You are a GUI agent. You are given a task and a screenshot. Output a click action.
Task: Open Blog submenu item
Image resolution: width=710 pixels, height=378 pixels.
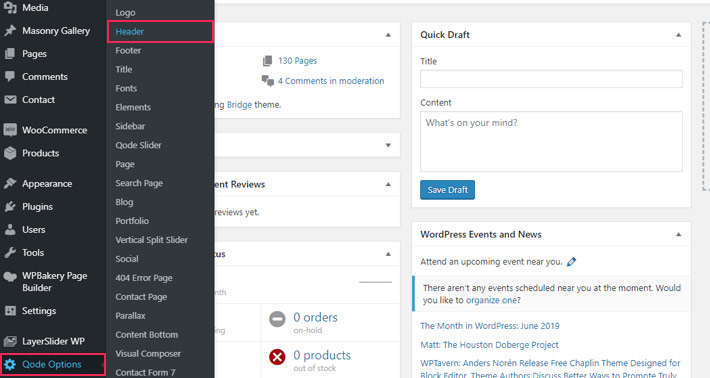coord(124,202)
